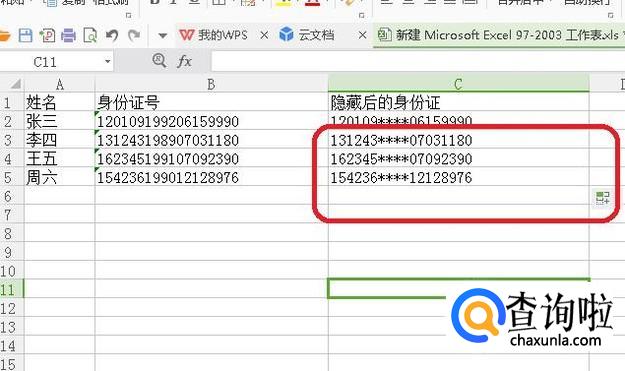Expand the quick access toolbar dropdown arrow
This screenshot has width=625, height=371.
click(162, 36)
